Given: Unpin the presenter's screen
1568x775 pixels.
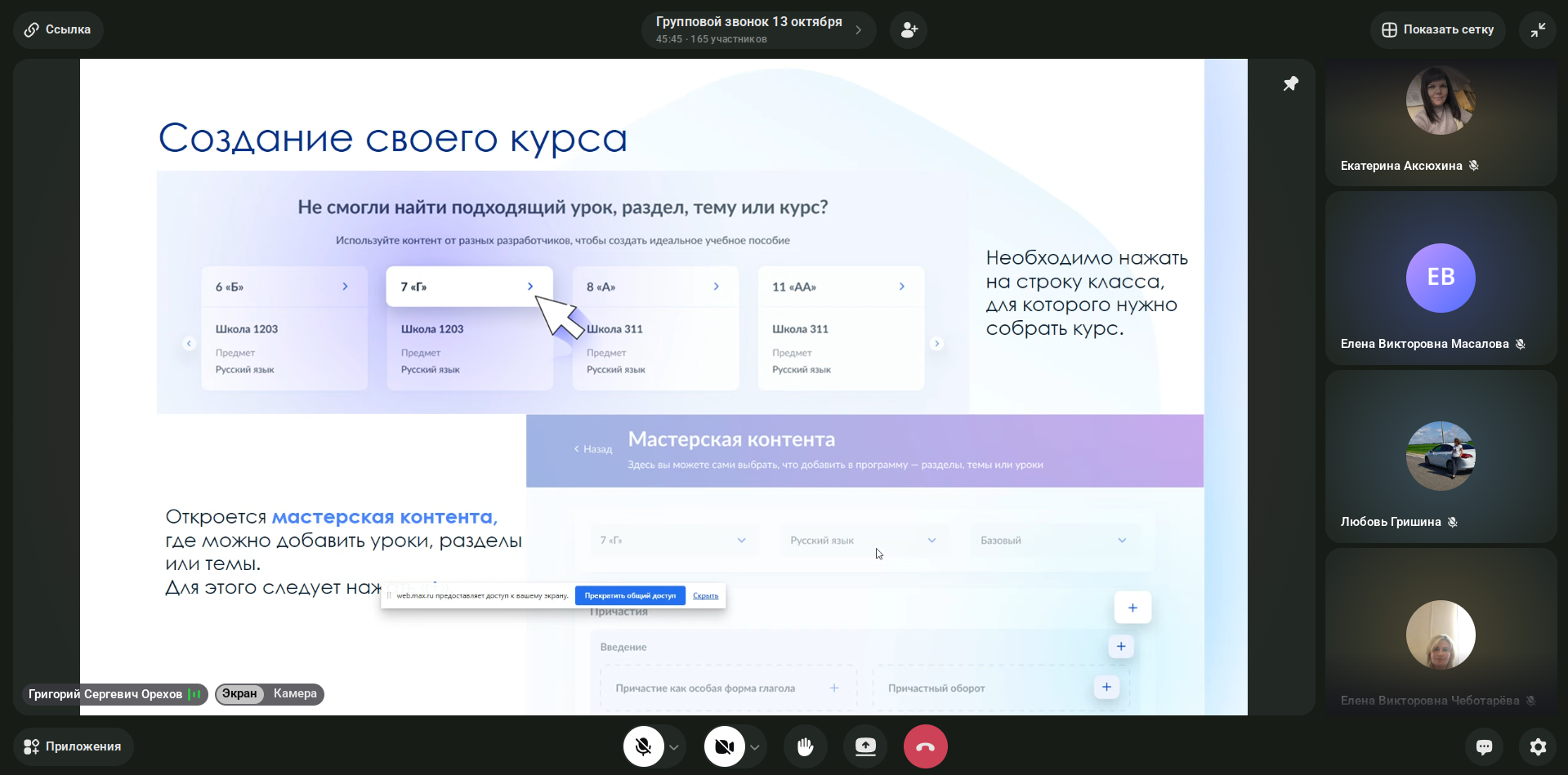Looking at the screenshot, I should coord(1290,84).
